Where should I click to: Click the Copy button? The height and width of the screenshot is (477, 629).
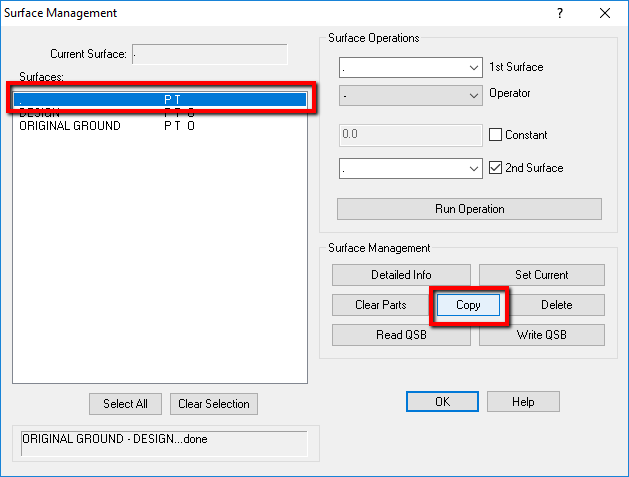pos(468,304)
